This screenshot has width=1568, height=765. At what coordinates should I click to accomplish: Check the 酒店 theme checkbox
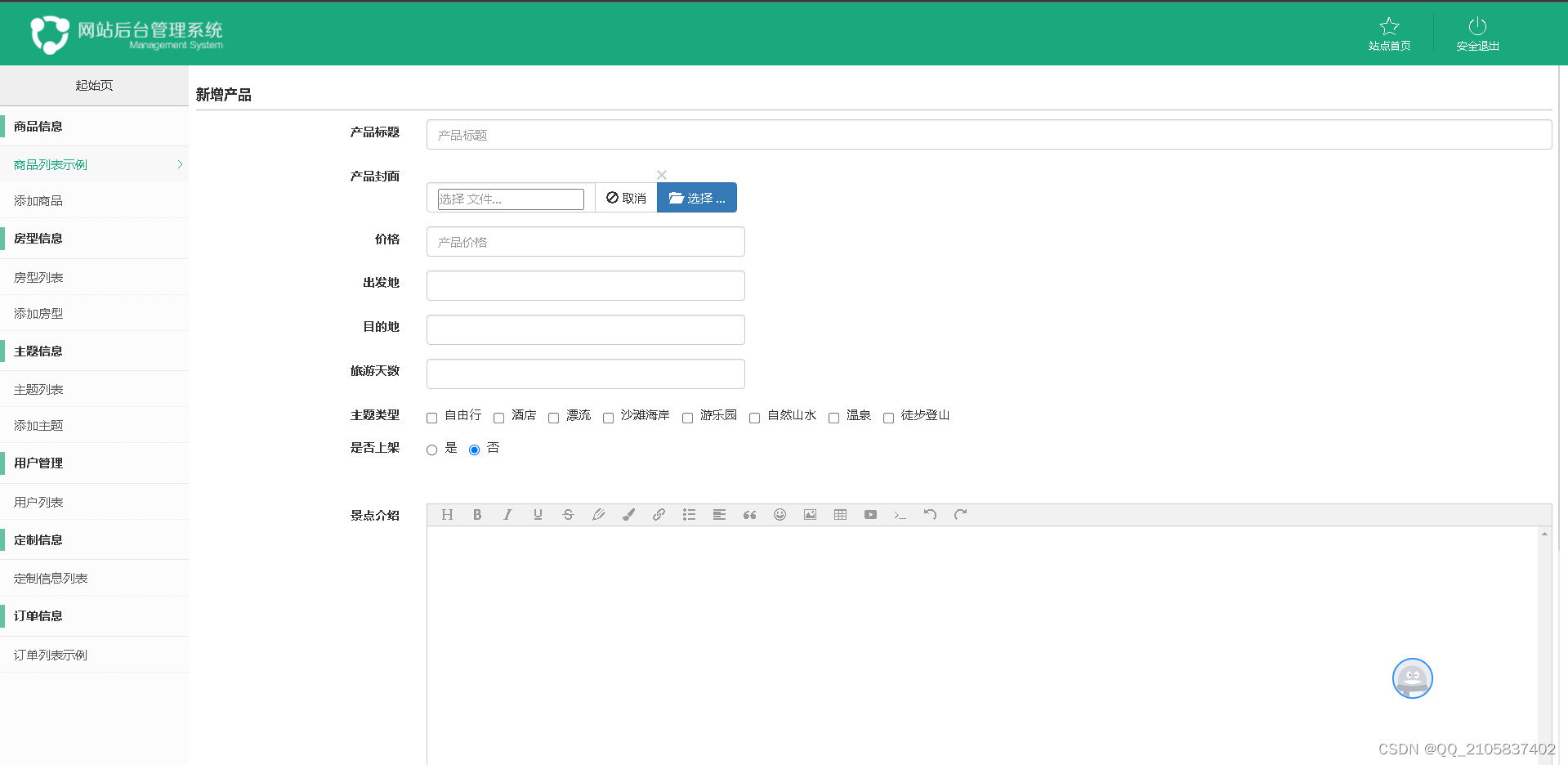[499, 418]
